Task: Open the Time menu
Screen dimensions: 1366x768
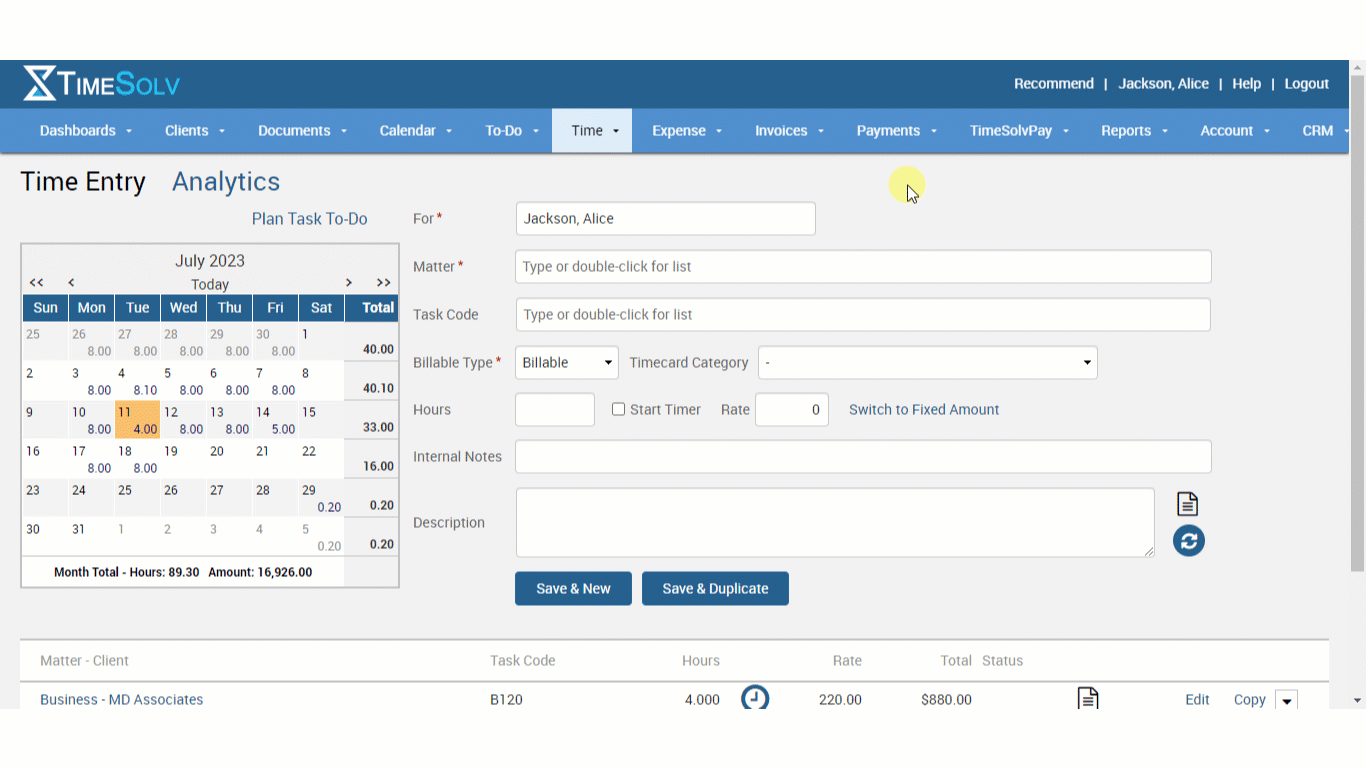Action: point(592,131)
